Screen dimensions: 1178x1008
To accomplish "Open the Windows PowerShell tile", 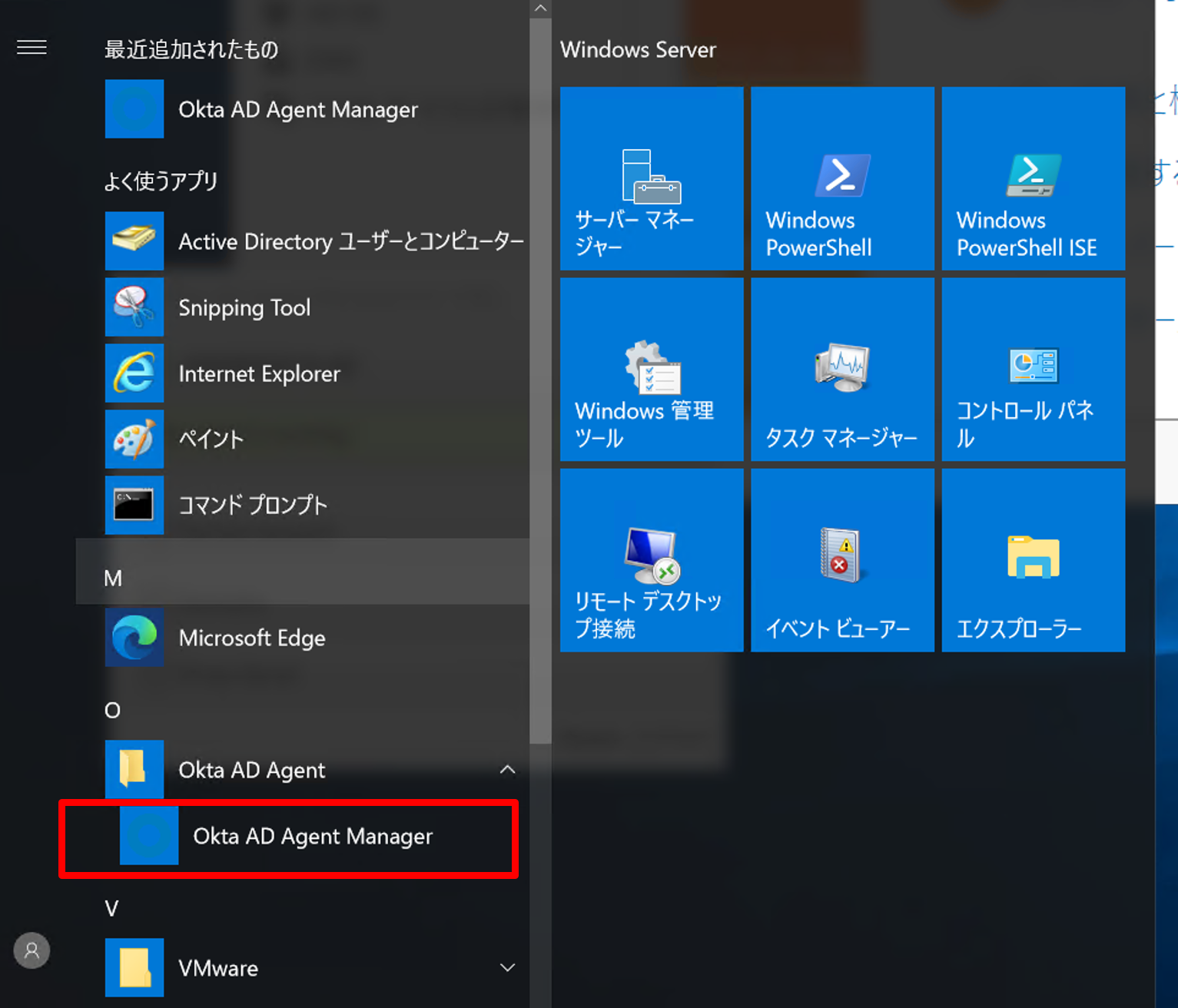I will tap(842, 178).
